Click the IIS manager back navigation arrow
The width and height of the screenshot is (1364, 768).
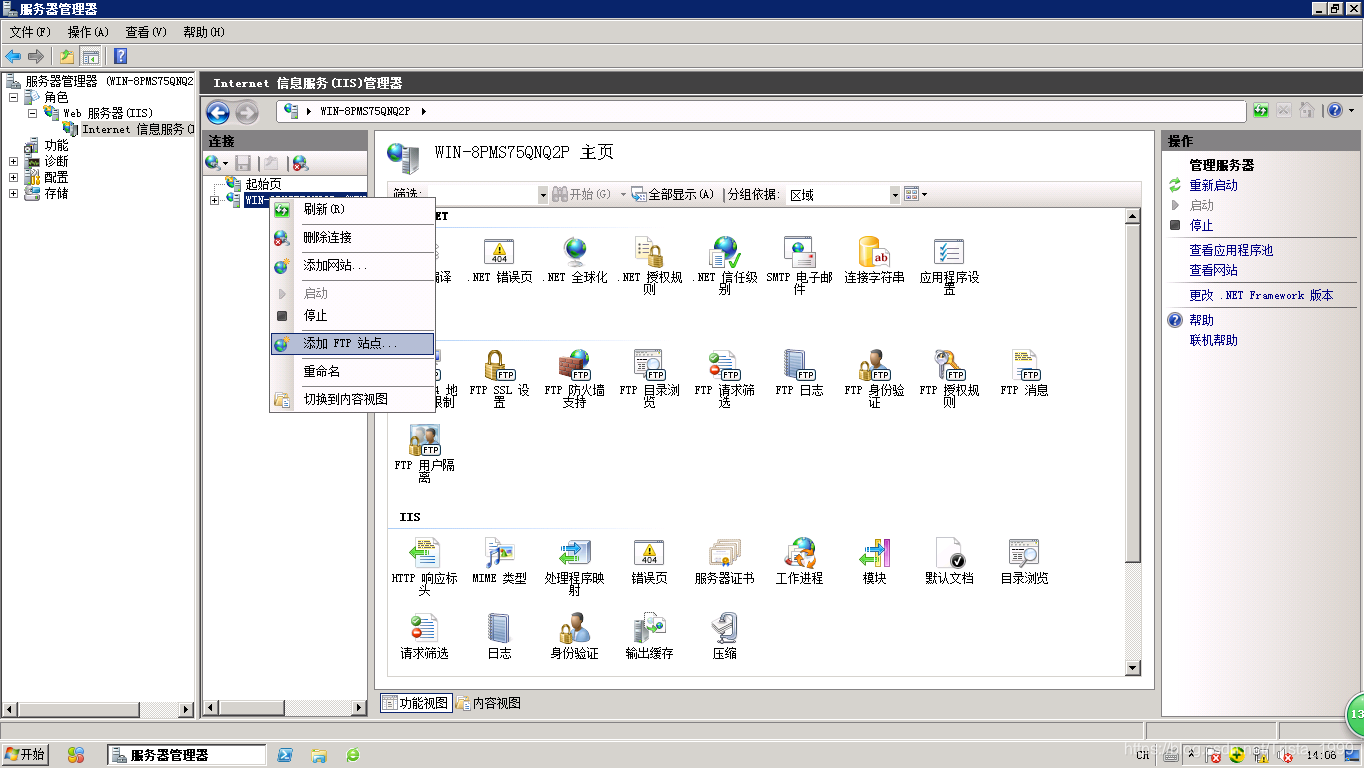point(218,112)
